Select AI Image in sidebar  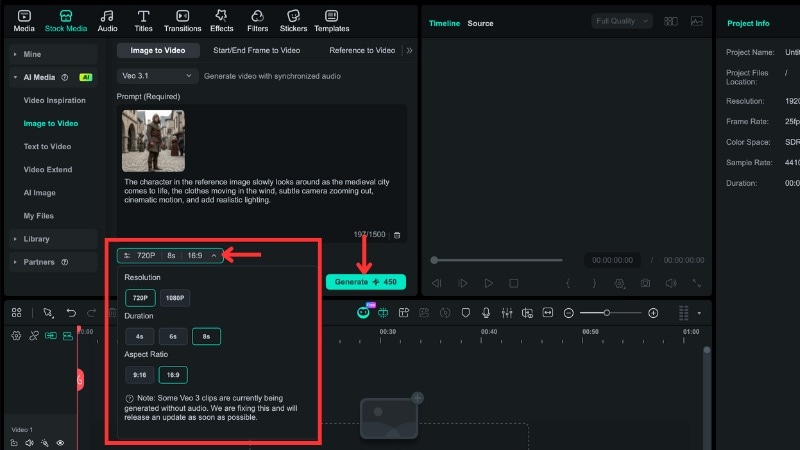click(x=39, y=193)
